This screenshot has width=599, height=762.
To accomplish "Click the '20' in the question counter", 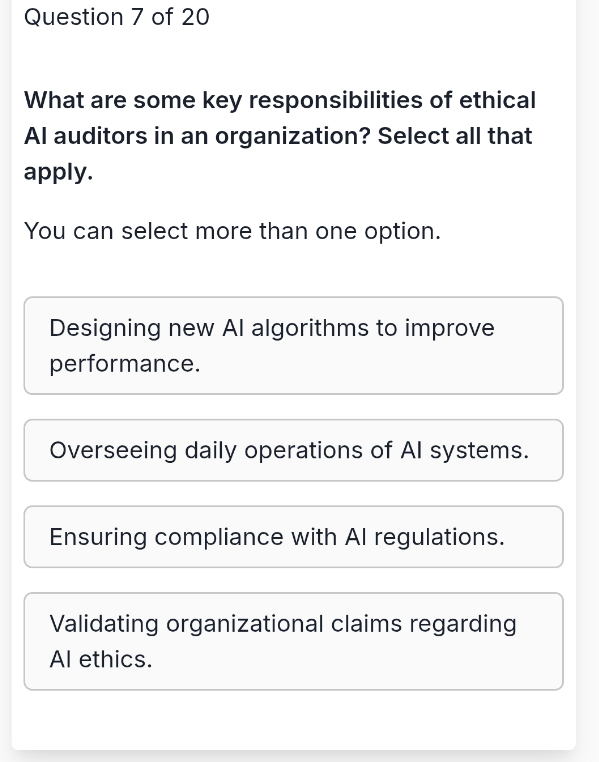I will pos(195,17).
